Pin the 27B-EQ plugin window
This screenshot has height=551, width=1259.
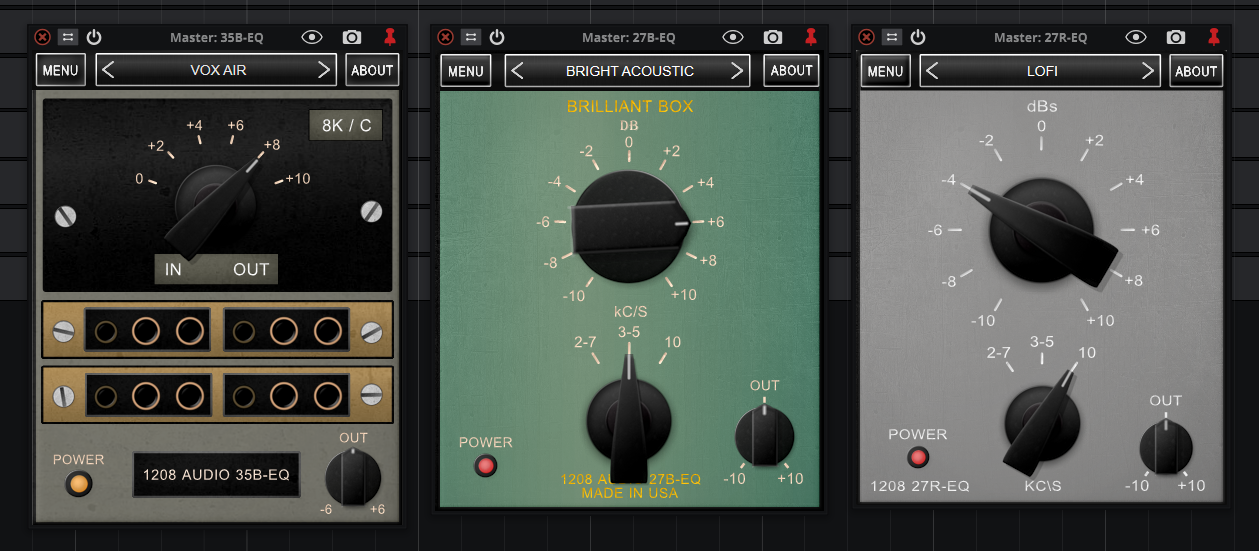pos(811,37)
